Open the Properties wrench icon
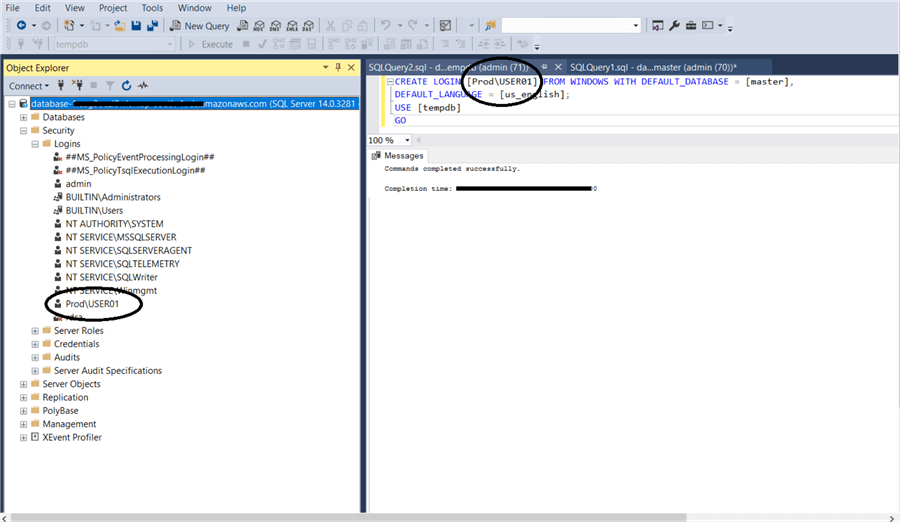 pos(674,25)
